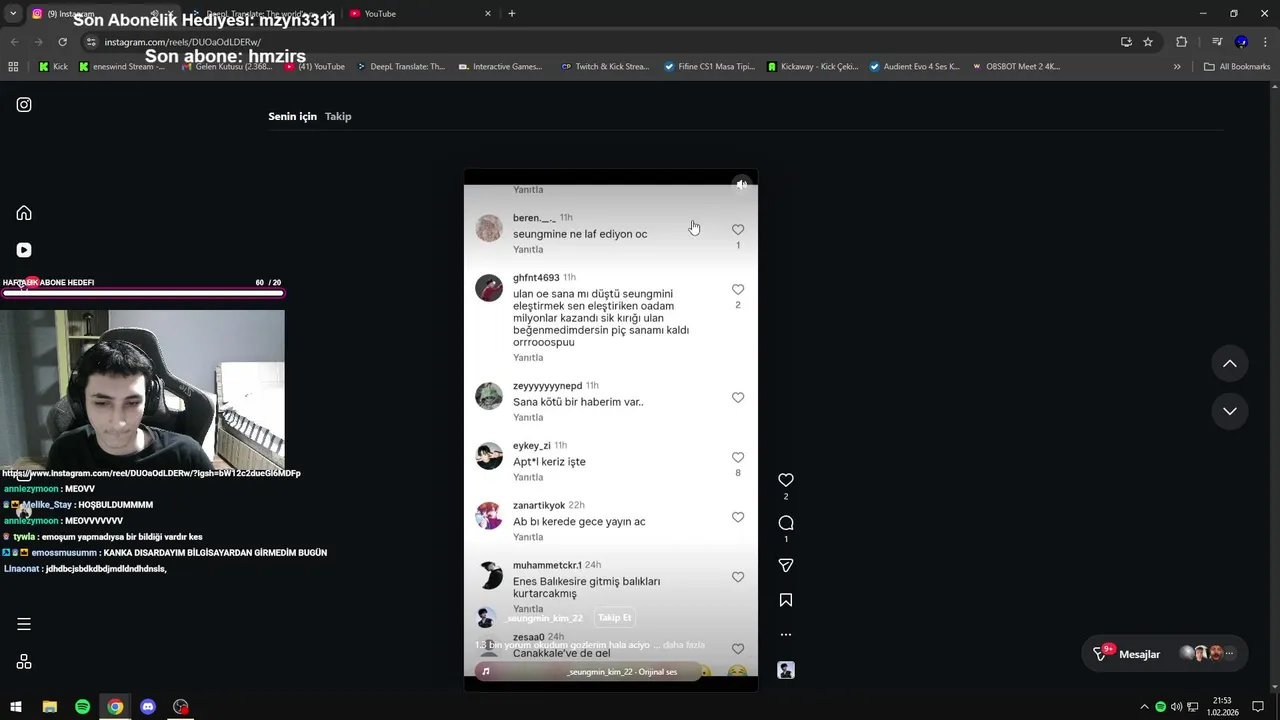Open File Explorer from taskbar
The height and width of the screenshot is (720, 1280).
(x=49, y=707)
